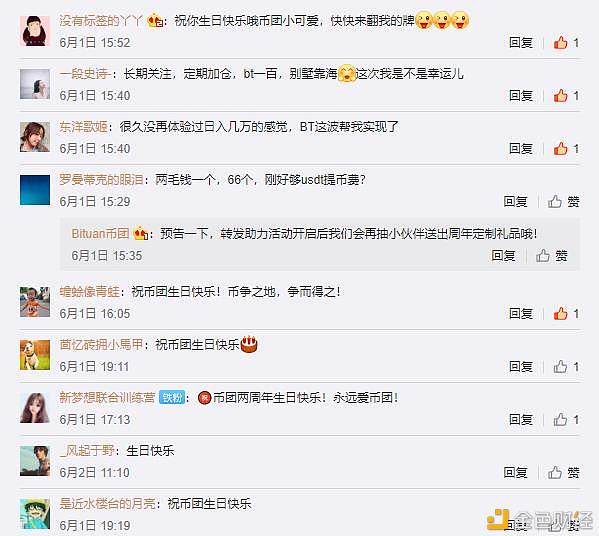This screenshot has height=536, width=599.
Task: Like the comment by 没有标签的丫丫
Action: (x=566, y=42)
